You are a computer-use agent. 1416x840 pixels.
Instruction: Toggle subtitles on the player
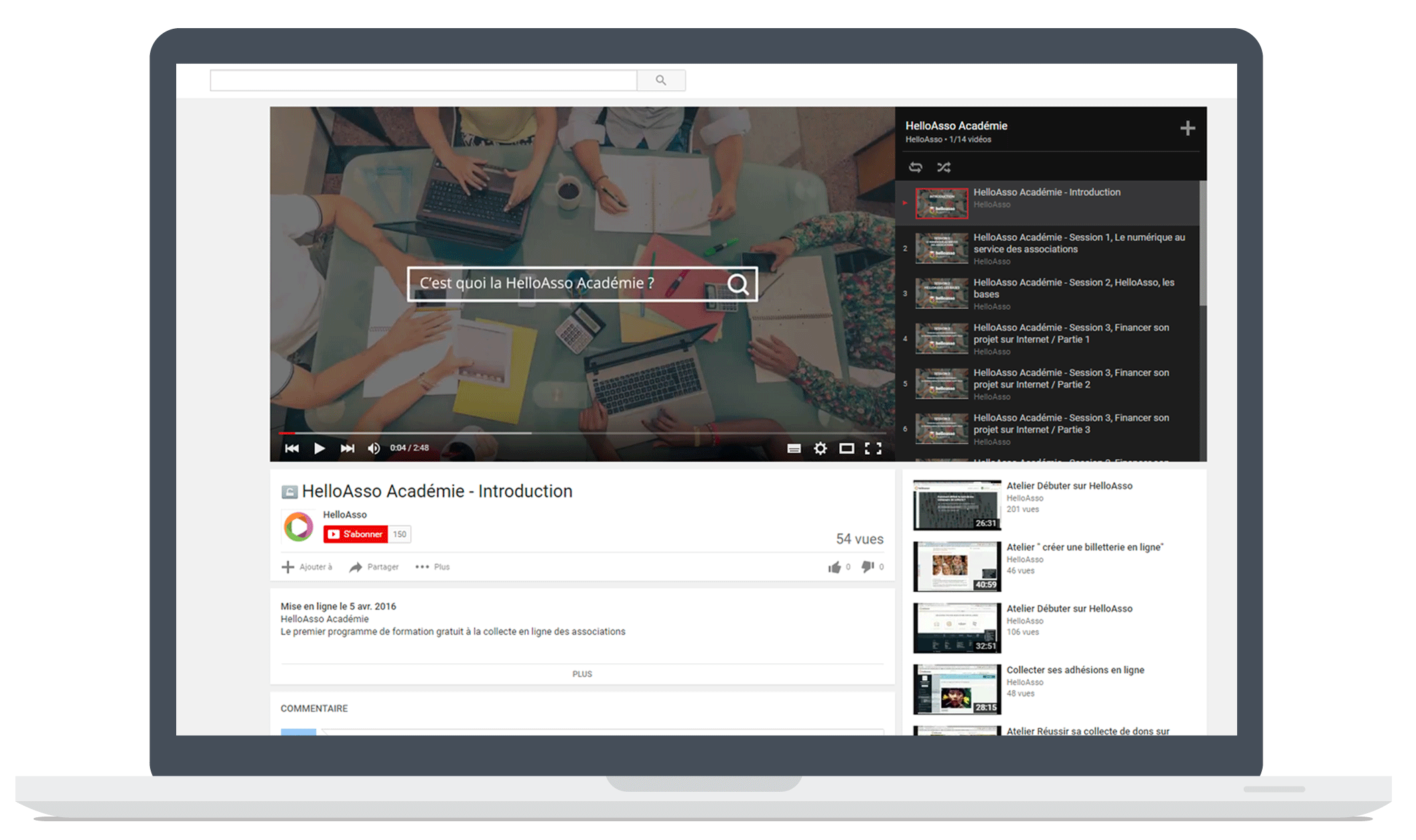click(x=794, y=449)
